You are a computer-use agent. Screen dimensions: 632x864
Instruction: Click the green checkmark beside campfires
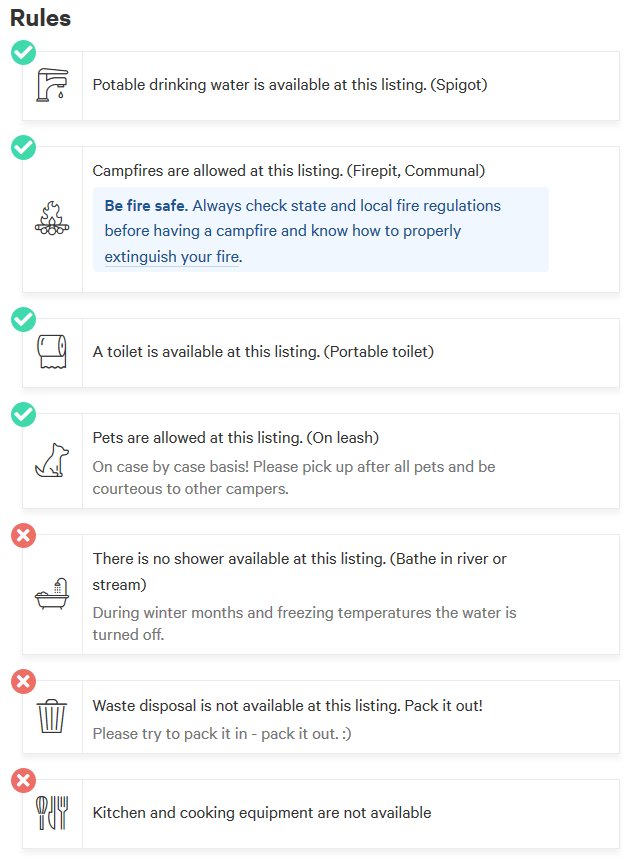[x=23, y=147]
